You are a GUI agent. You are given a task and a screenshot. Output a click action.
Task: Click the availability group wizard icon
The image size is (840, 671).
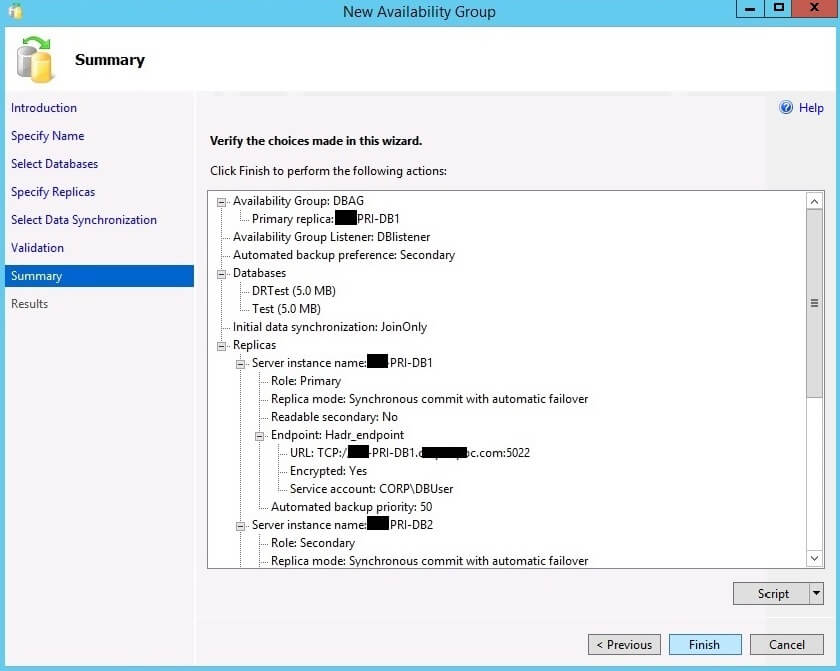(x=35, y=60)
